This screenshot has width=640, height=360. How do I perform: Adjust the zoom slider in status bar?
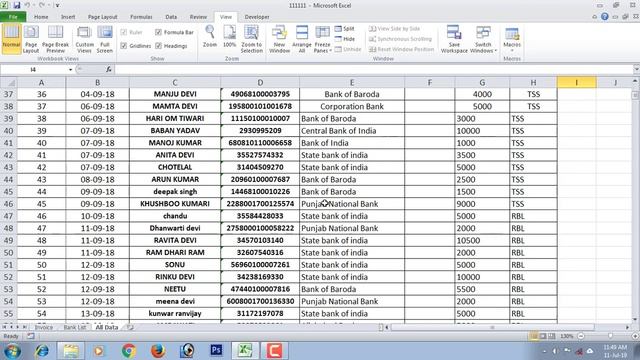610,336
